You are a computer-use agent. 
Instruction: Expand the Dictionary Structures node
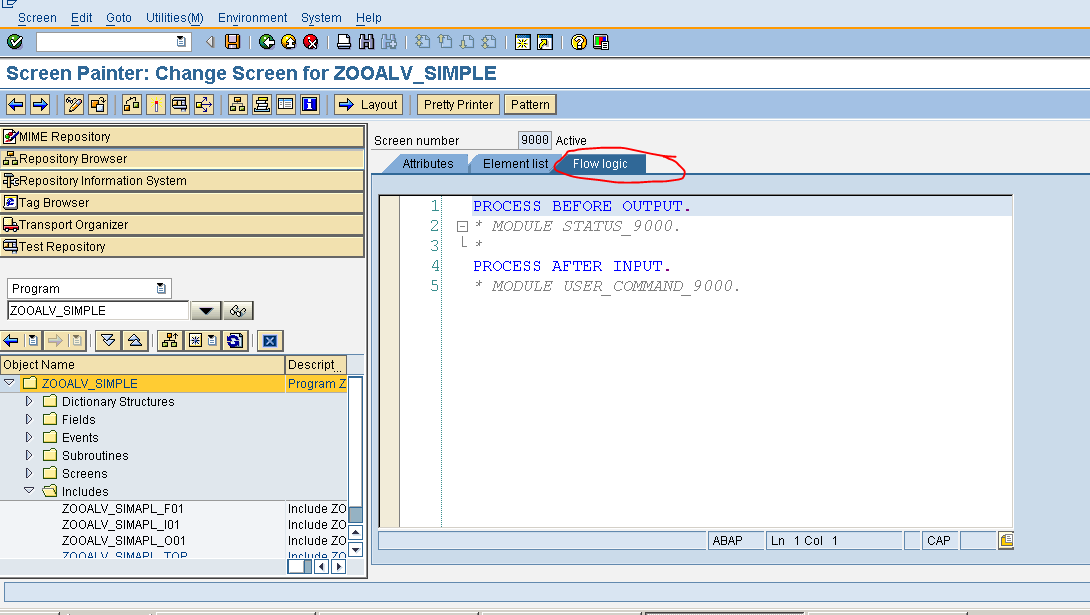point(29,401)
